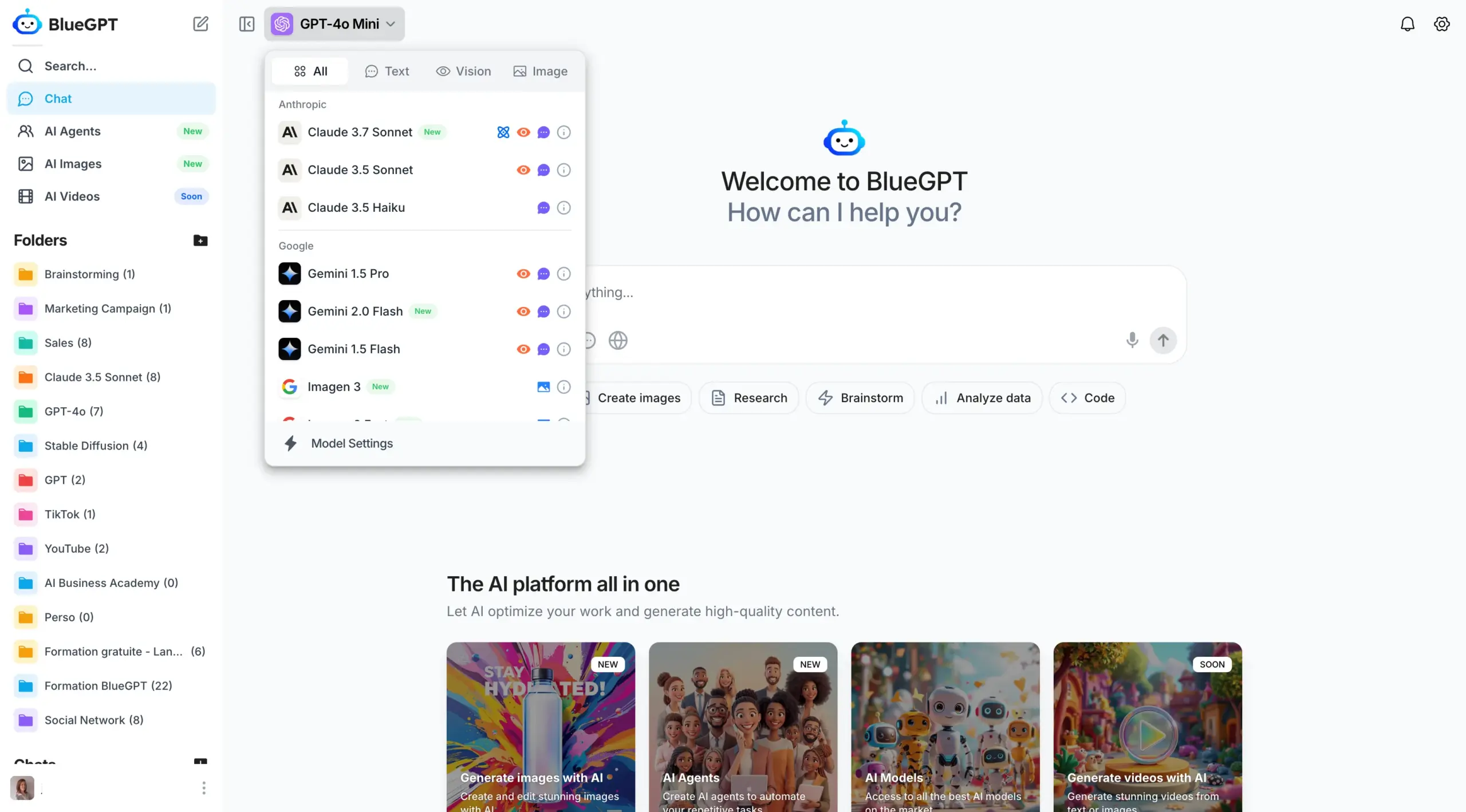Open the Formation BlueGPT folder

[x=111, y=686]
